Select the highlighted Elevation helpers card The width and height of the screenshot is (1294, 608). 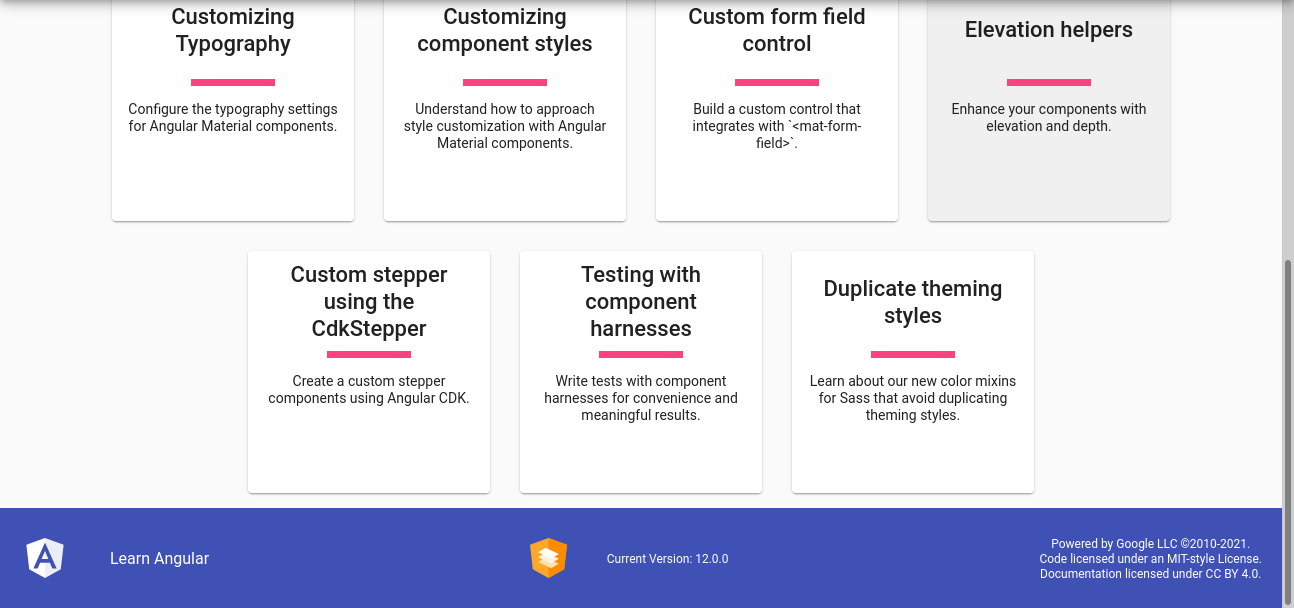point(1048,110)
